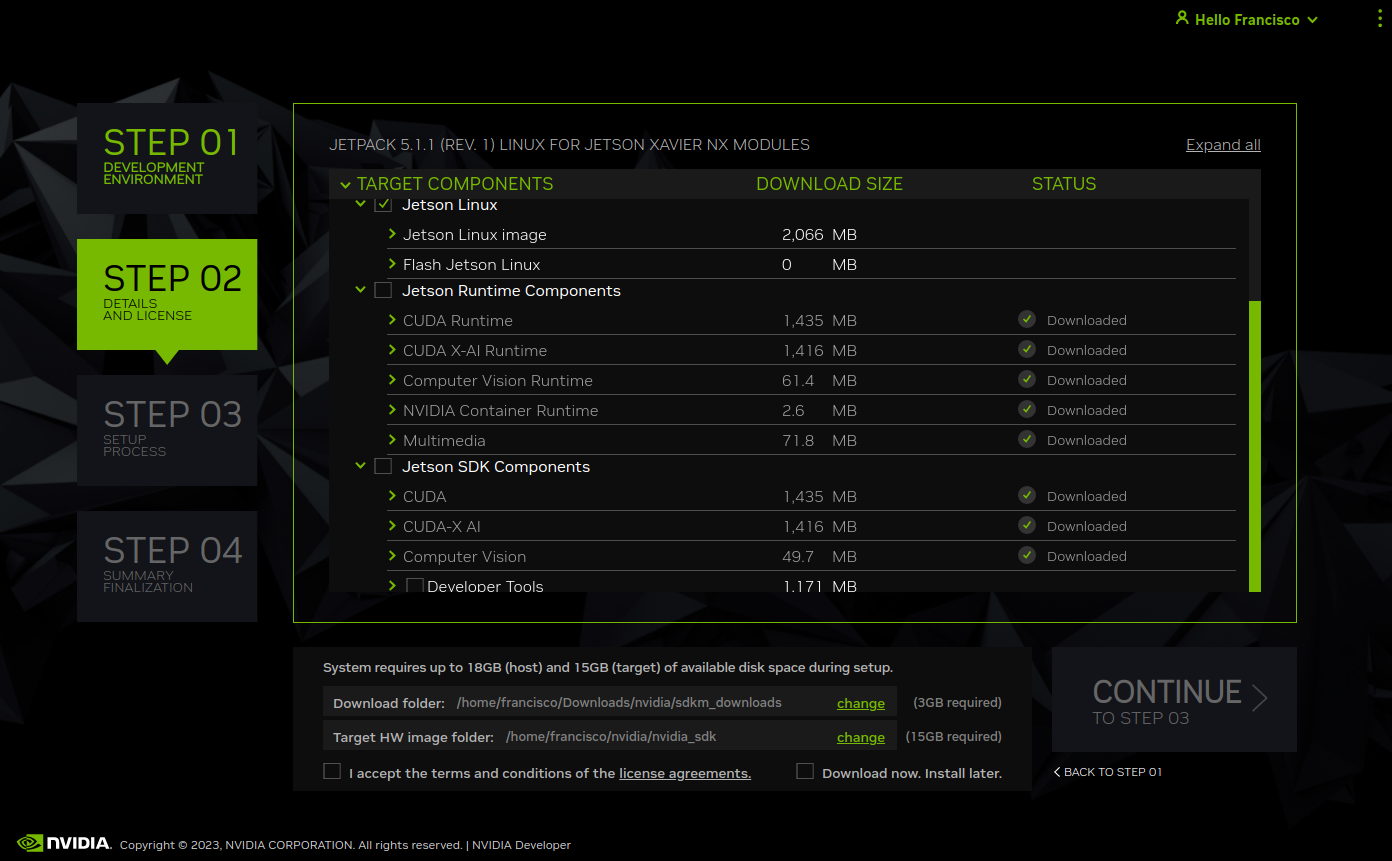1392x861 pixels.
Task: Change the Target HW image folder
Action: (861, 737)
